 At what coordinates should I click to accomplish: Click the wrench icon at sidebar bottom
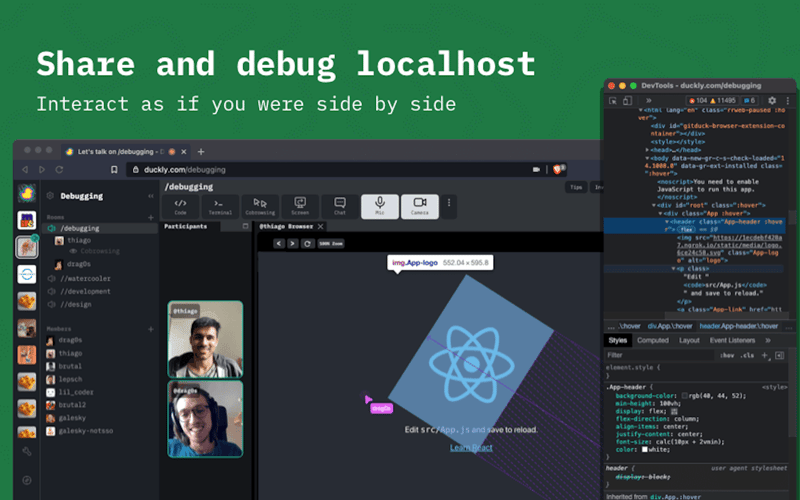tap(27, 452)
